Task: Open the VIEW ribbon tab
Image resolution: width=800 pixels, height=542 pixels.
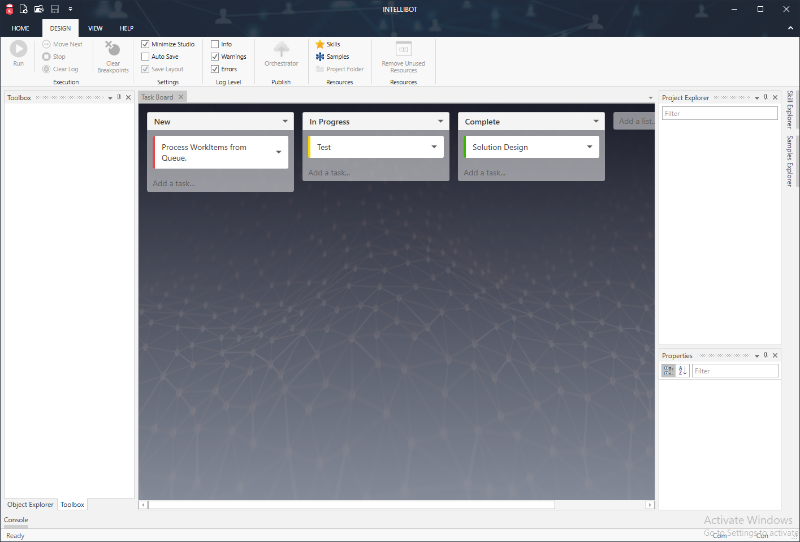Action: pos(95,29)
